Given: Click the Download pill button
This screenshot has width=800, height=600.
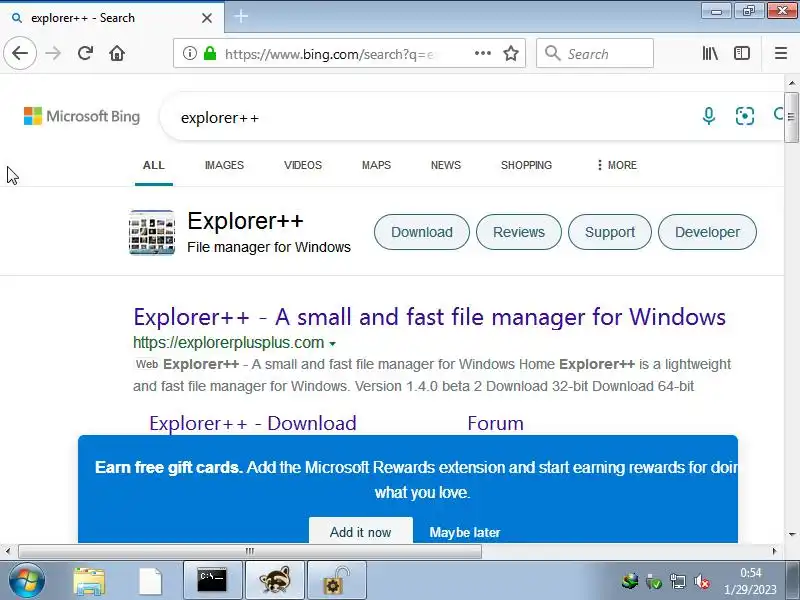Looking at the screenshot, I should click(x=421, y=232).
